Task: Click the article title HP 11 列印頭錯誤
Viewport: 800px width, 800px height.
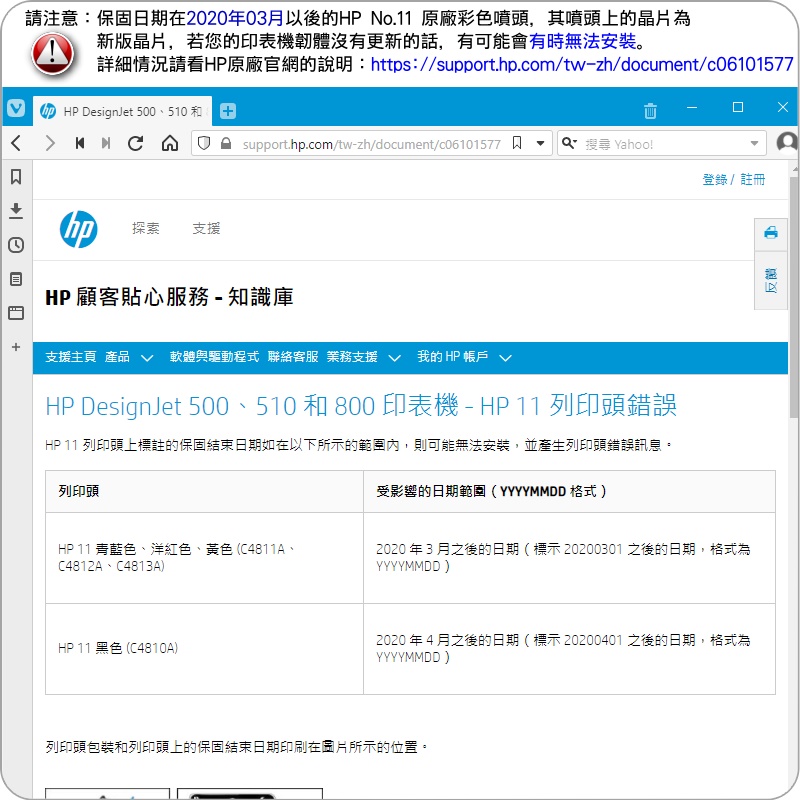Action: [361, 406]
